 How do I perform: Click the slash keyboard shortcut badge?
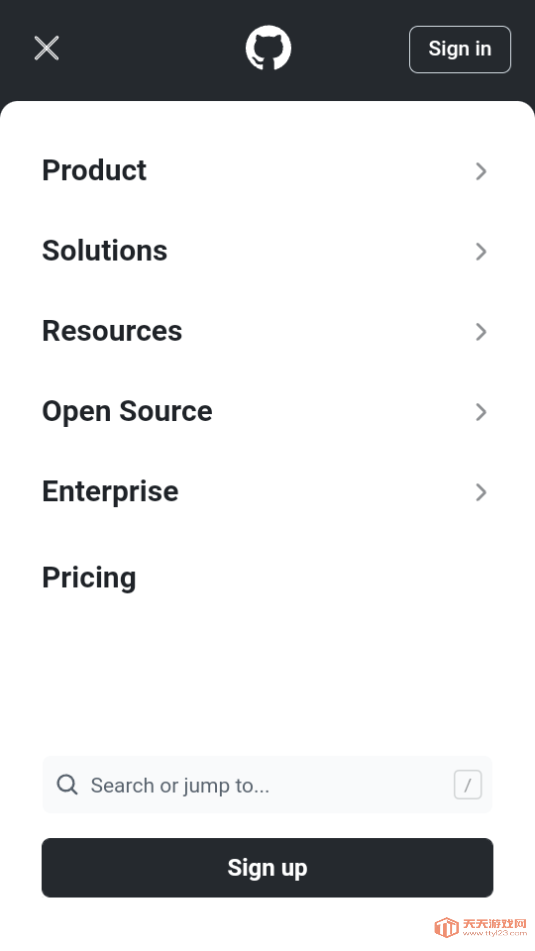tap(468, 785)
